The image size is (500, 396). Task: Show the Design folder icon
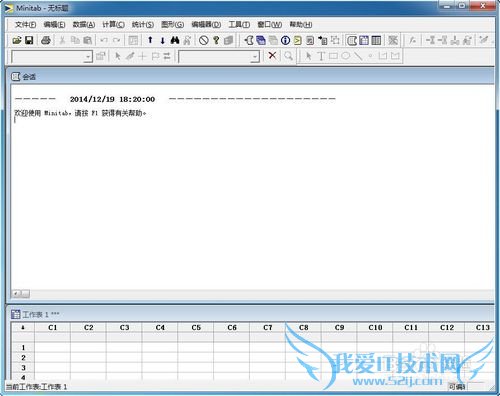click(x=335, y=40)
